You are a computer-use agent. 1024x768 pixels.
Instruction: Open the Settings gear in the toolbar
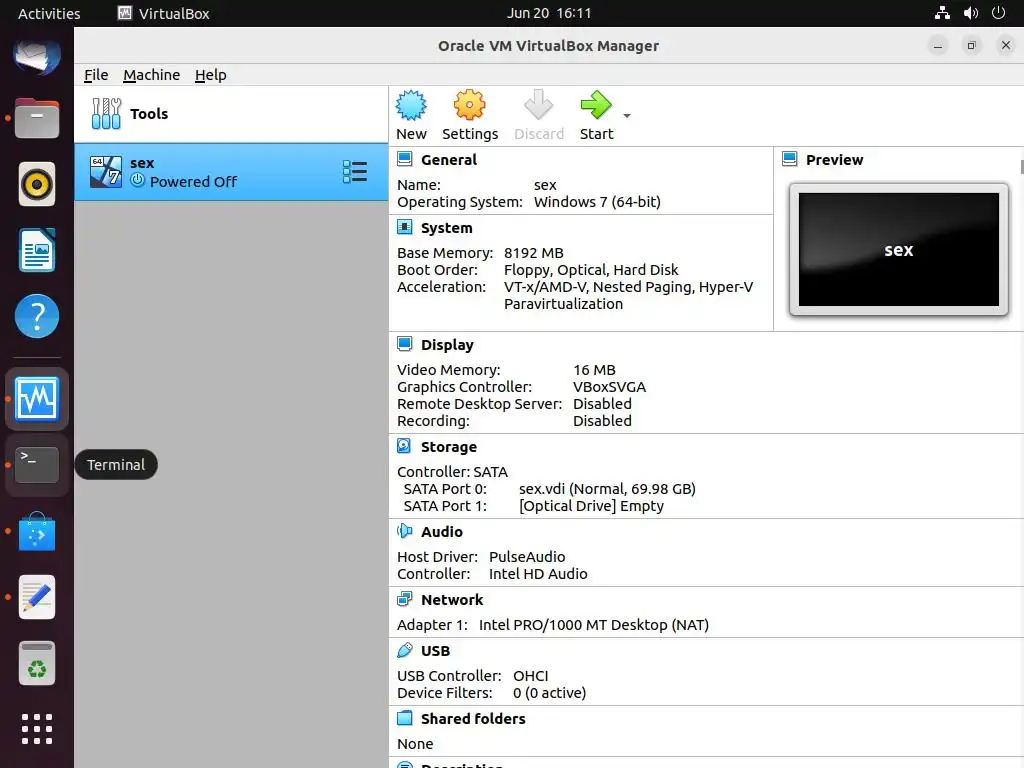coord(470,106)
